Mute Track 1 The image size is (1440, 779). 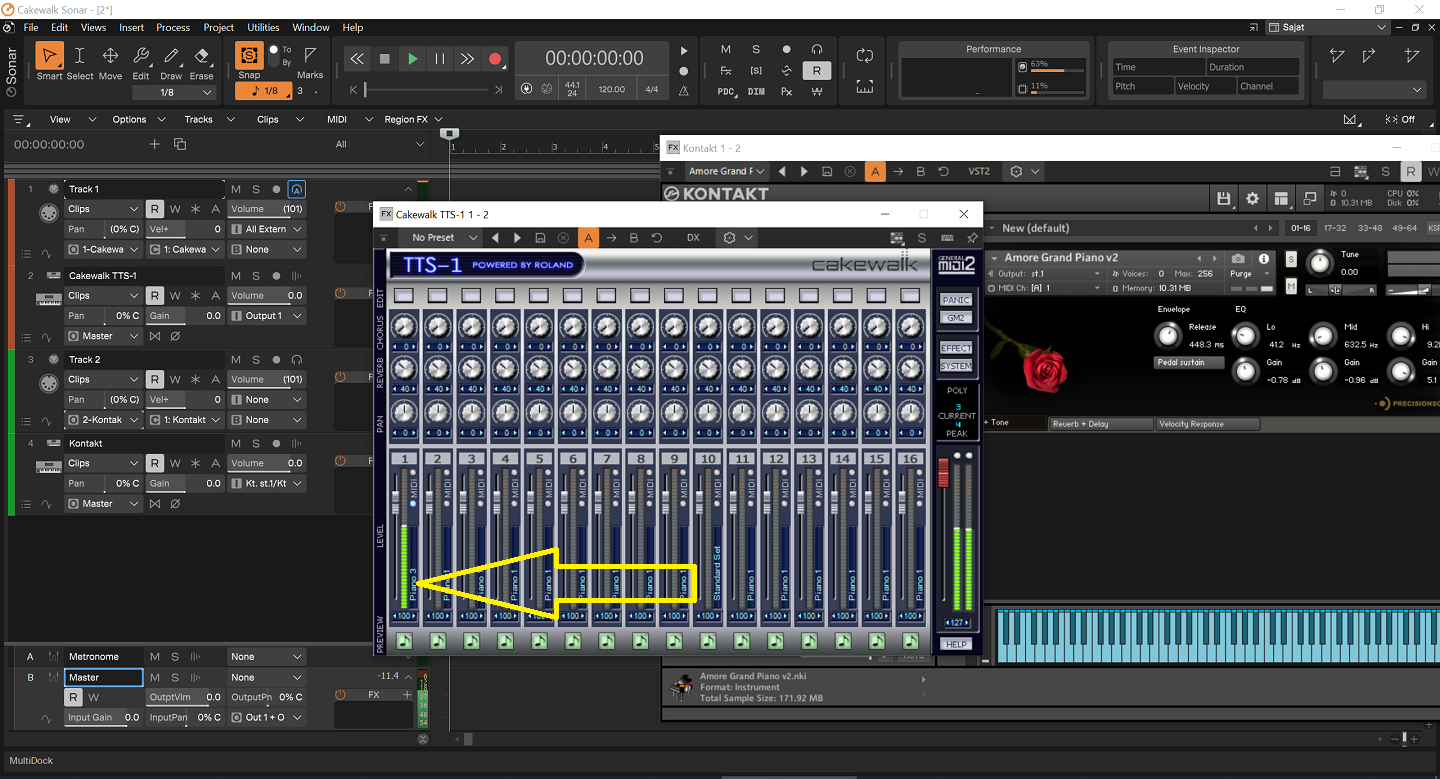click(x=236, y=189)
